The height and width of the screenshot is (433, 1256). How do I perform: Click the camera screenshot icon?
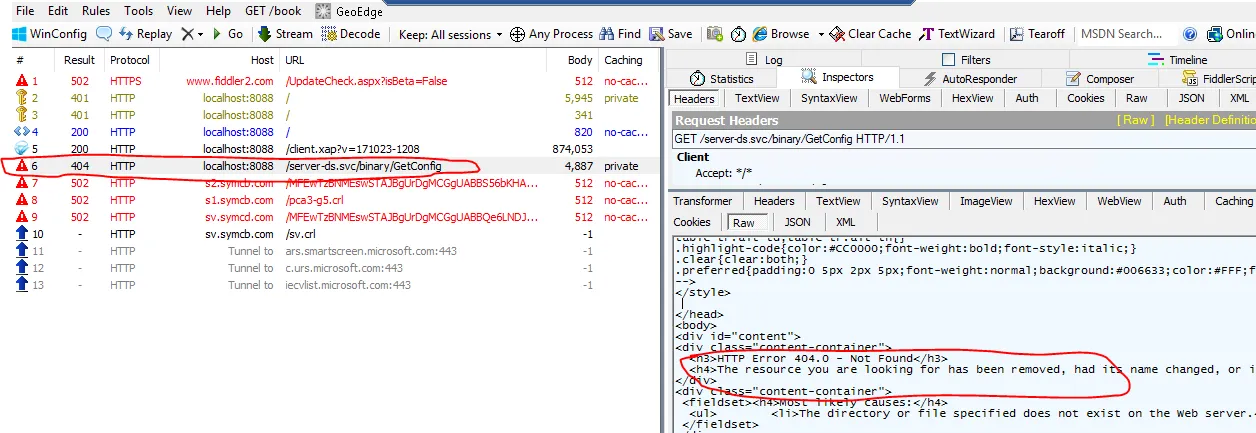coord(715,34)
